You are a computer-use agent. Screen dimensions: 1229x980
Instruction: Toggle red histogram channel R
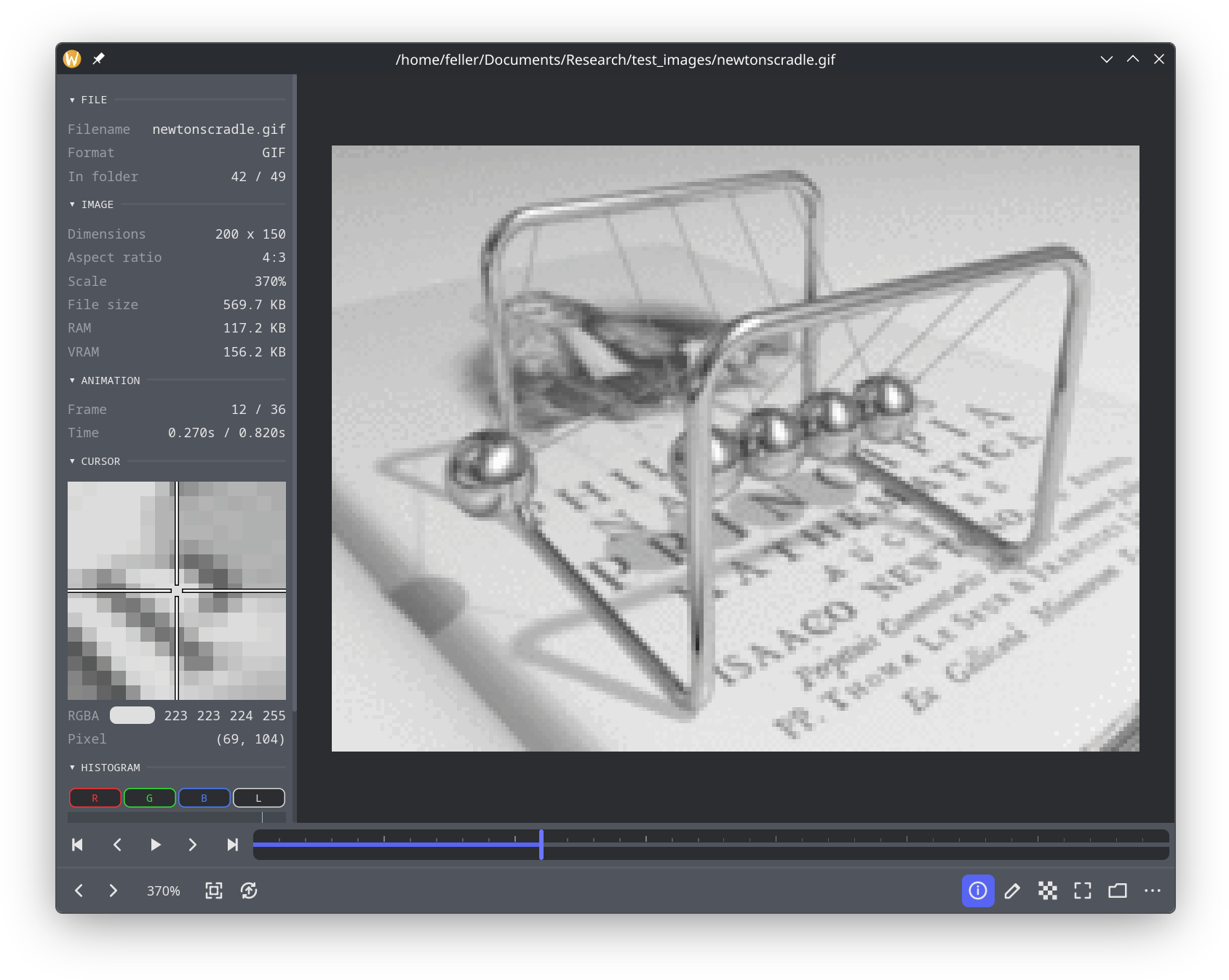click(x=95, y=798)
